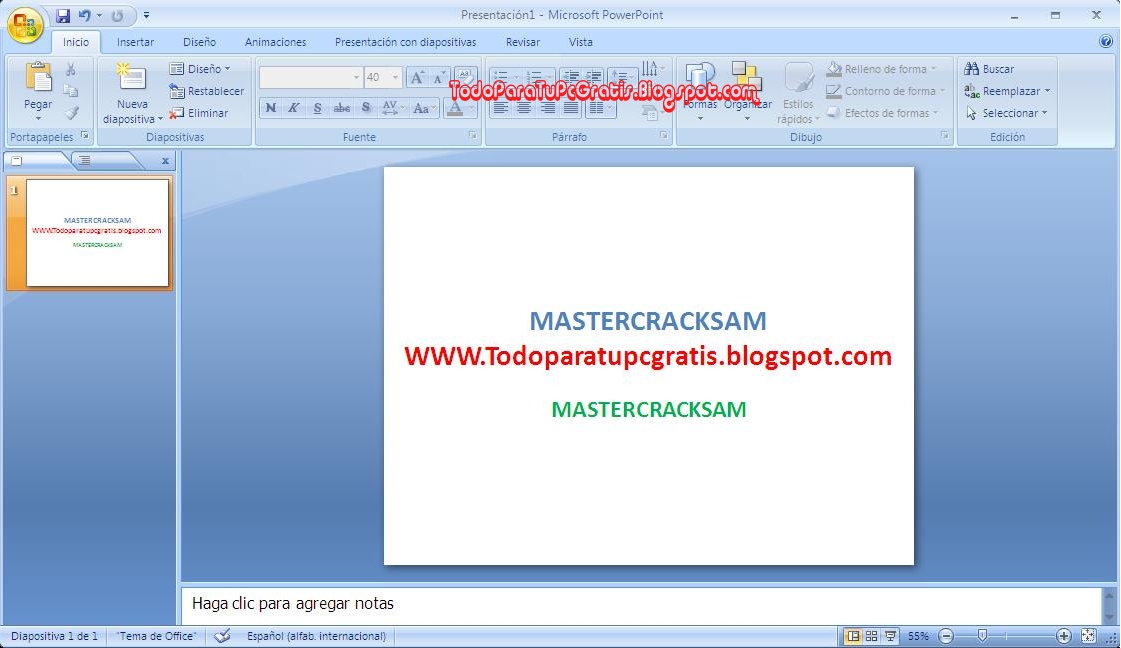Toggle bold (N) formatting
Screen dimensions: 1121x648
coord(270,108)
